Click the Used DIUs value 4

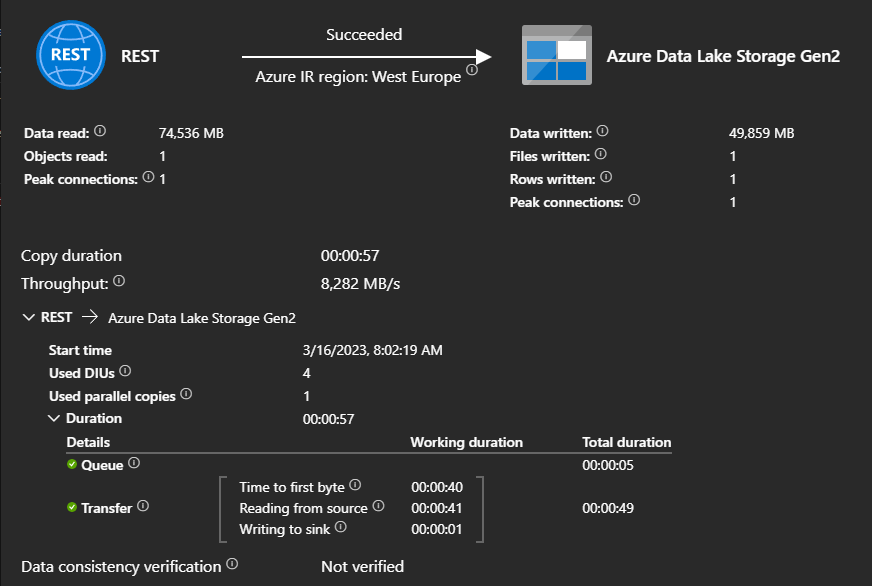click(x=306, y=373)
